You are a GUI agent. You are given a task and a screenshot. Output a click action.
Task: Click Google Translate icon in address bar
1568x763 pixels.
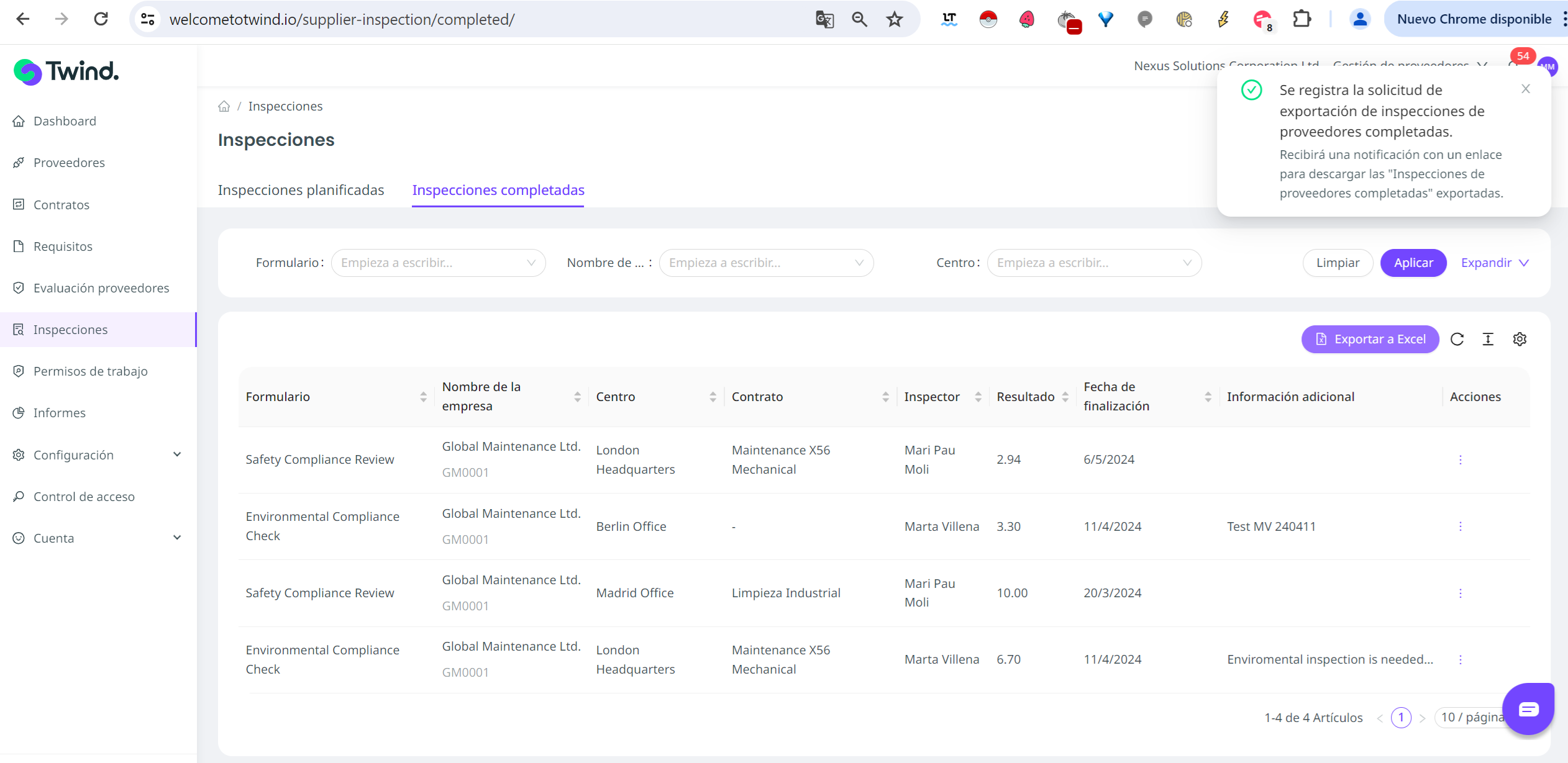(x=824, y=19)
